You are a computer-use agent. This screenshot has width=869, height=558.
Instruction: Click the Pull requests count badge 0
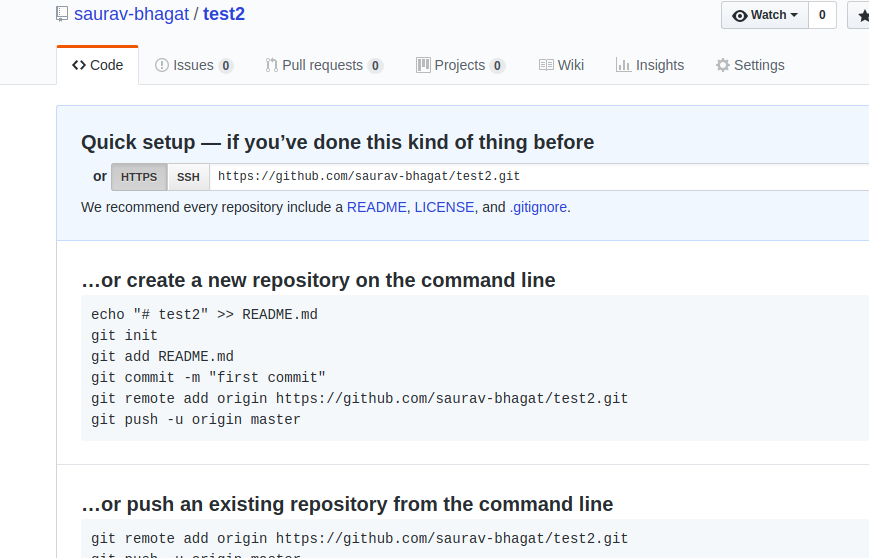[x=375, y=66]
